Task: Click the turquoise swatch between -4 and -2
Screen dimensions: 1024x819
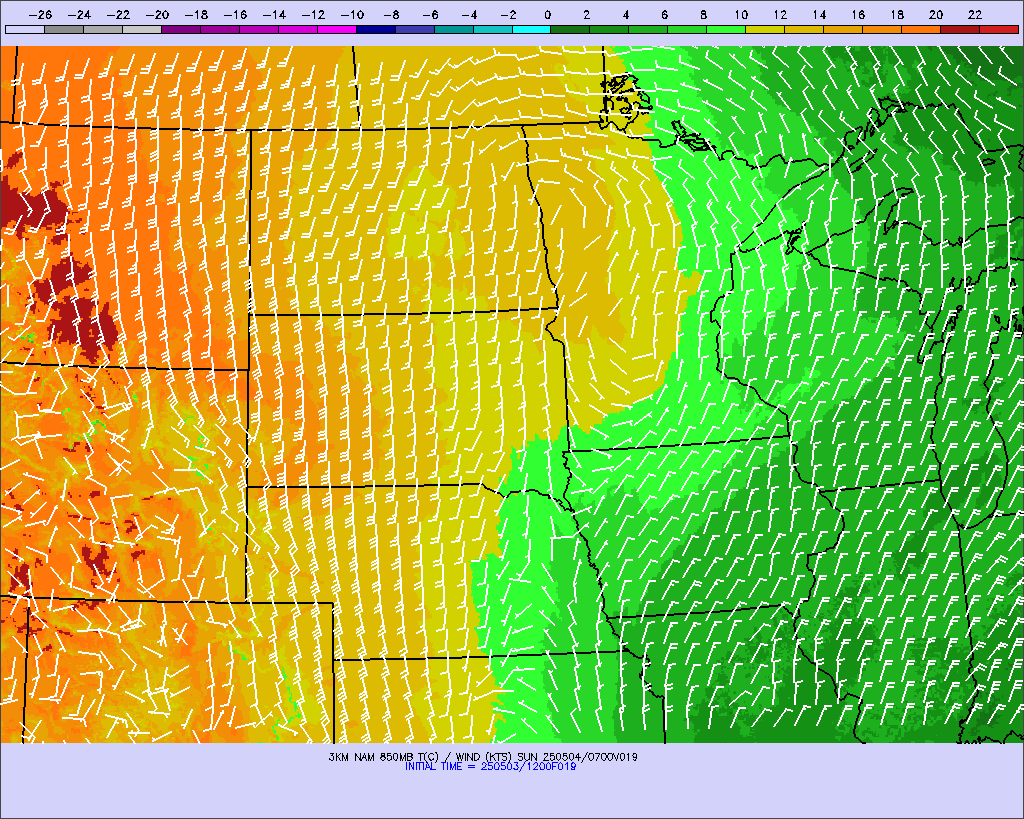Action: (x=492, y=29)
